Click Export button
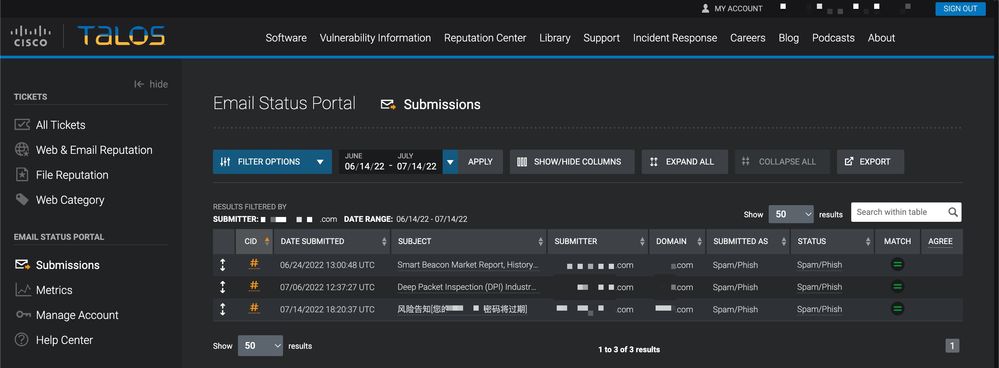Screen dimensions: 999x368 870,162
